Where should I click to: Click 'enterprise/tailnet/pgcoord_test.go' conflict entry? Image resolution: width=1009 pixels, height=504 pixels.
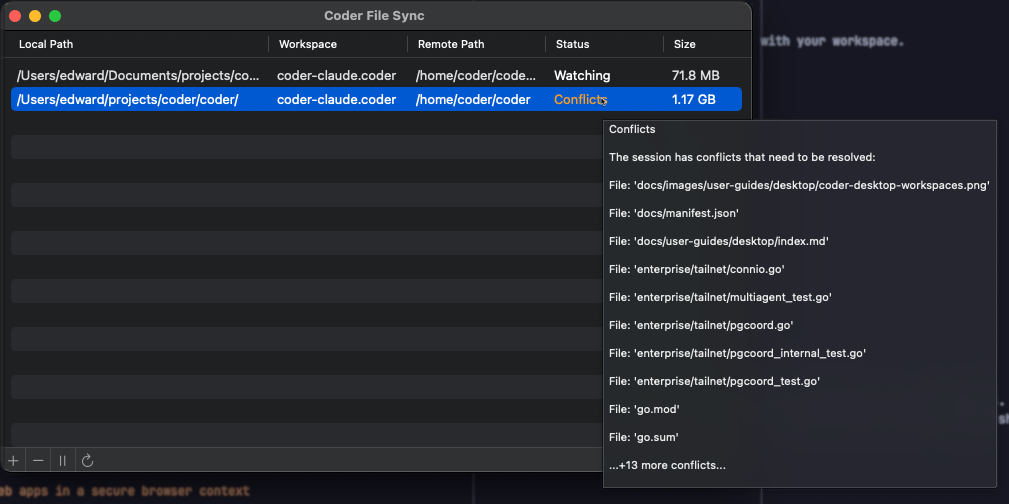coord(714,381)
